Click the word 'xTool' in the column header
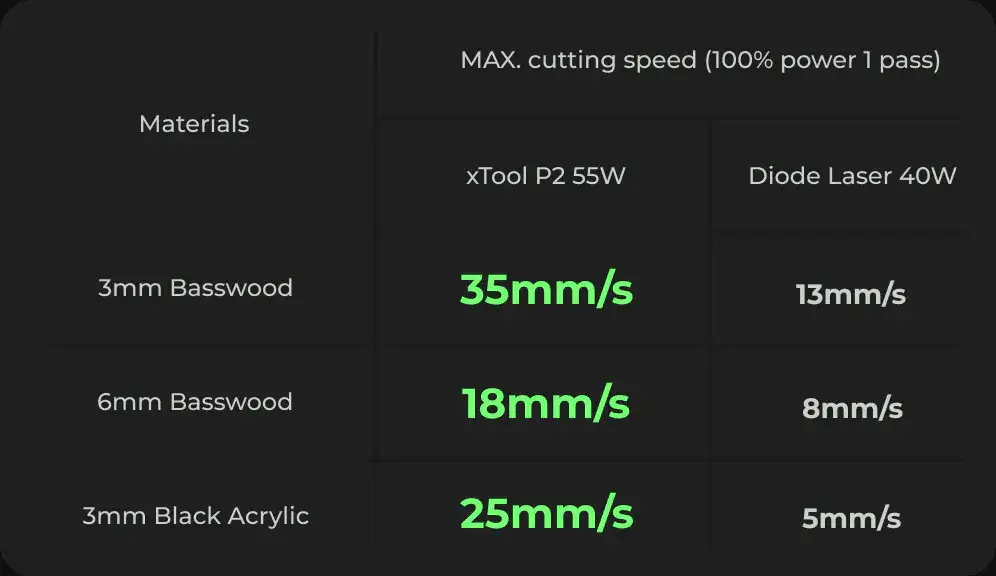996x576 pixels. (x=496, y=176)
